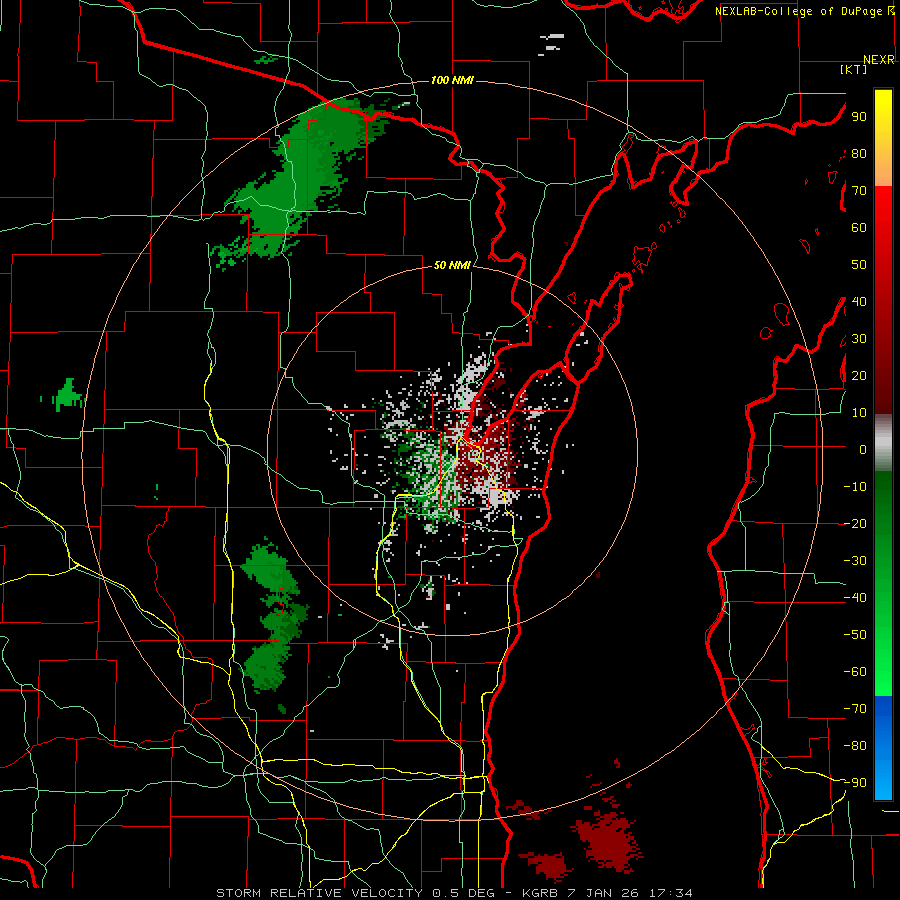Click the -60 legend value

855,672
